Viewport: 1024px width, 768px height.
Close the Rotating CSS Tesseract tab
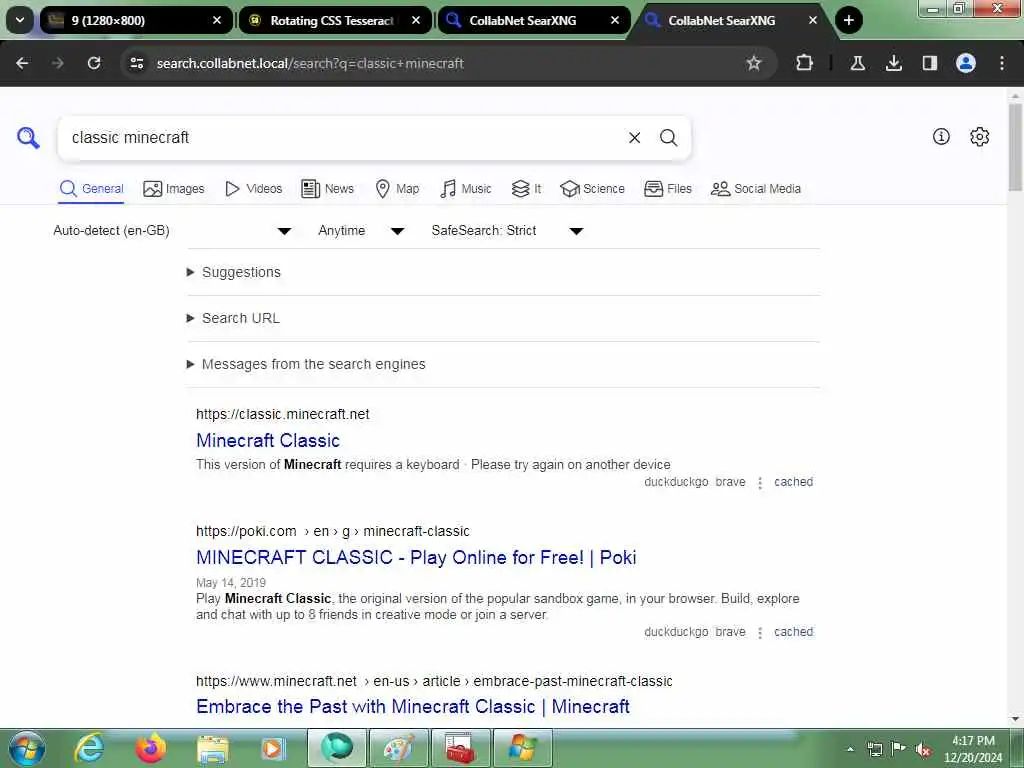pos(415,20)
